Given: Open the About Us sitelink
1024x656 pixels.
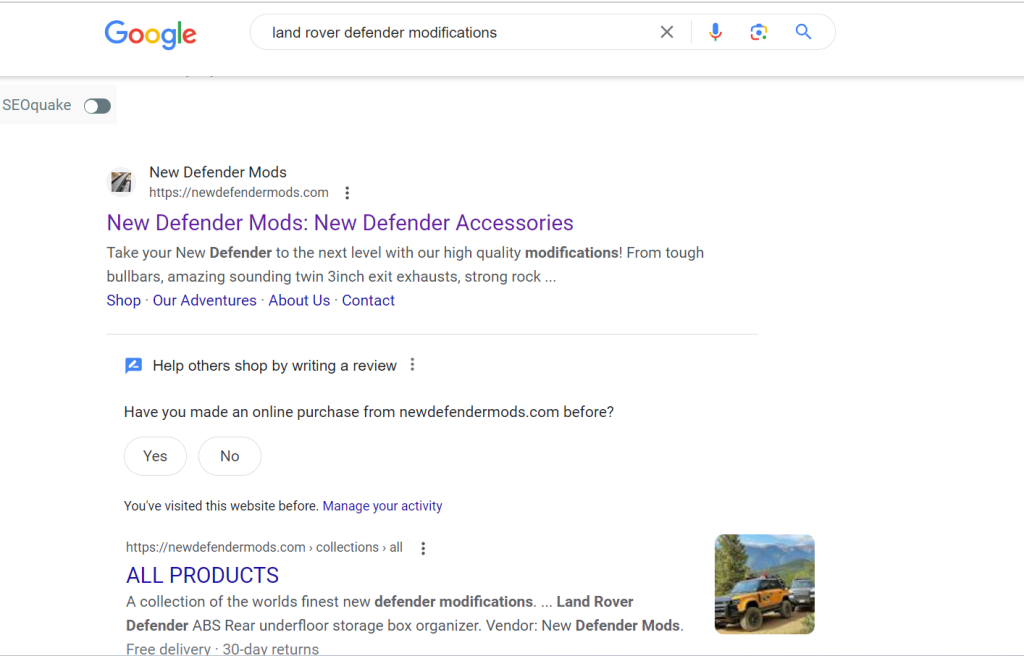Looking at the screenshot, I should 299,300.
